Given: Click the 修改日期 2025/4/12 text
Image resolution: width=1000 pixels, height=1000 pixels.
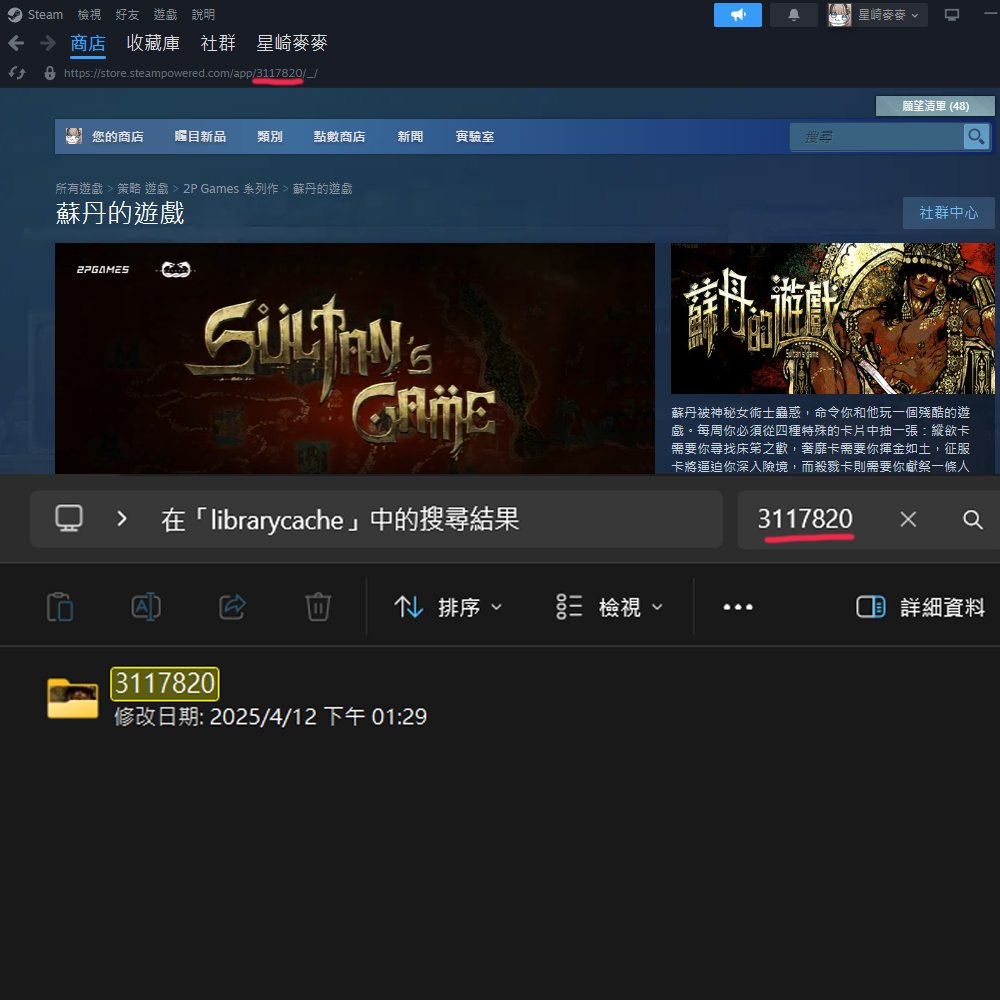Looking at the screenshot, I should [x=270, y=717].
